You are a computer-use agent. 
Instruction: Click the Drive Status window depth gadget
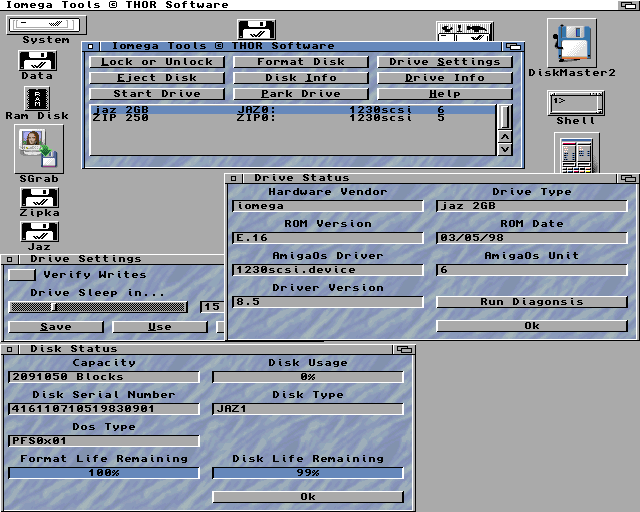click(x=628, y=178)
